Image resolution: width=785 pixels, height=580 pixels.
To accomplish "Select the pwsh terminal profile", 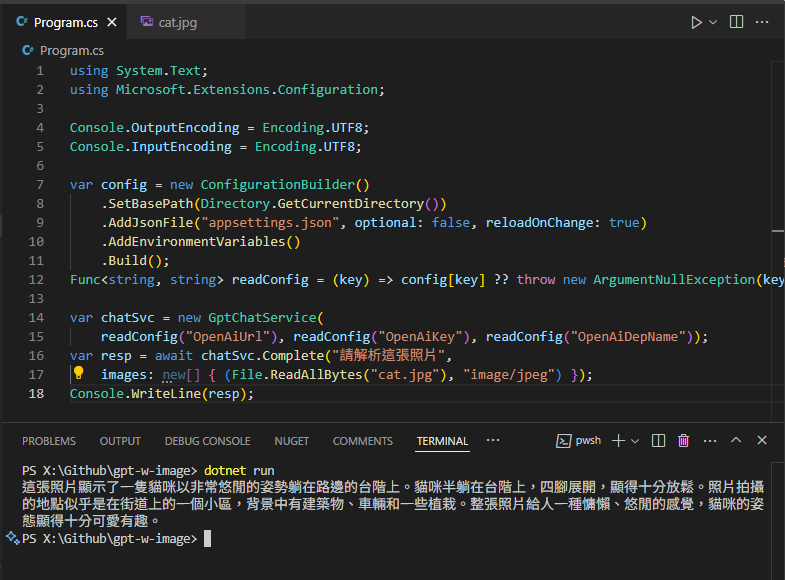I will [580, 441].
